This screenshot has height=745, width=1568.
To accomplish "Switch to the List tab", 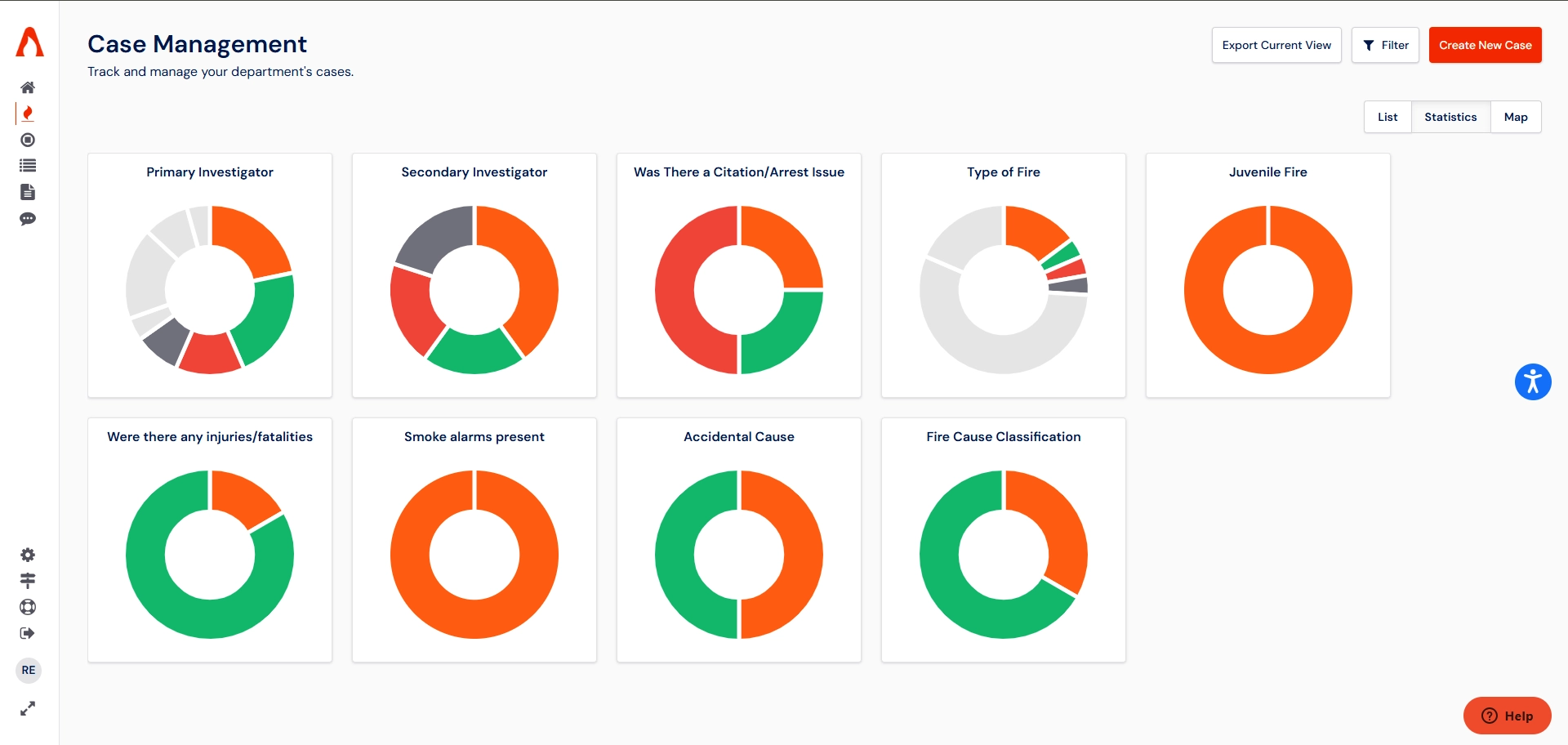I will (x=1388, y=117).
